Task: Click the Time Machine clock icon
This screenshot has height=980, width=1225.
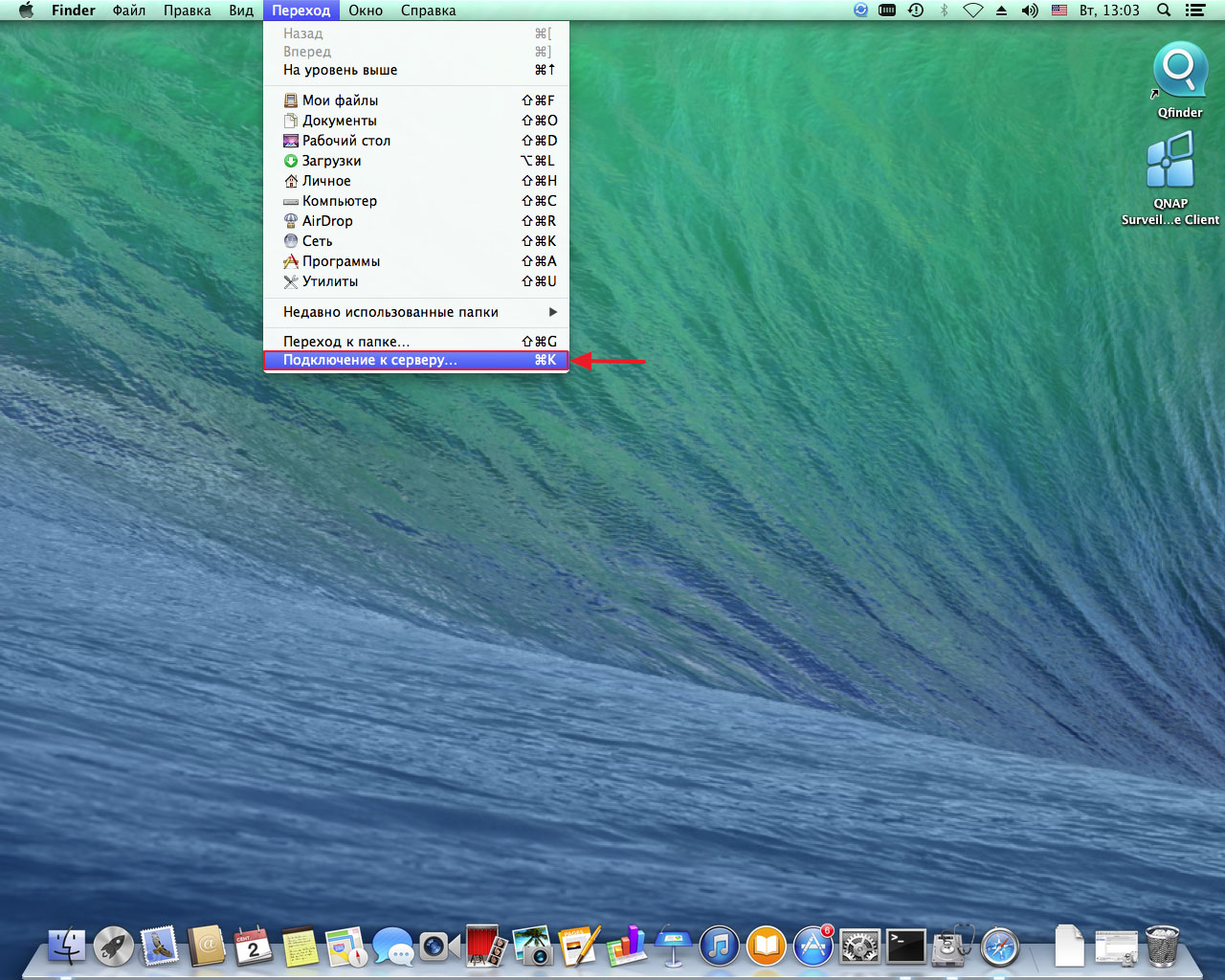Action: [916, 10]
